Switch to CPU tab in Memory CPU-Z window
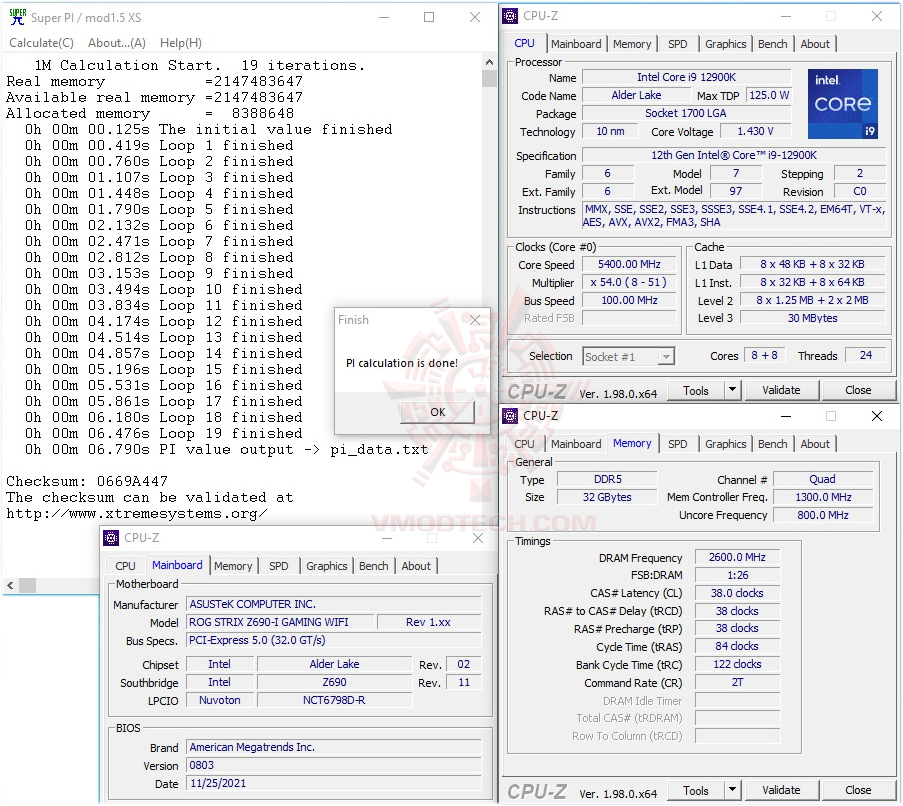Viewport: 903px width, 806px height. 524,444
